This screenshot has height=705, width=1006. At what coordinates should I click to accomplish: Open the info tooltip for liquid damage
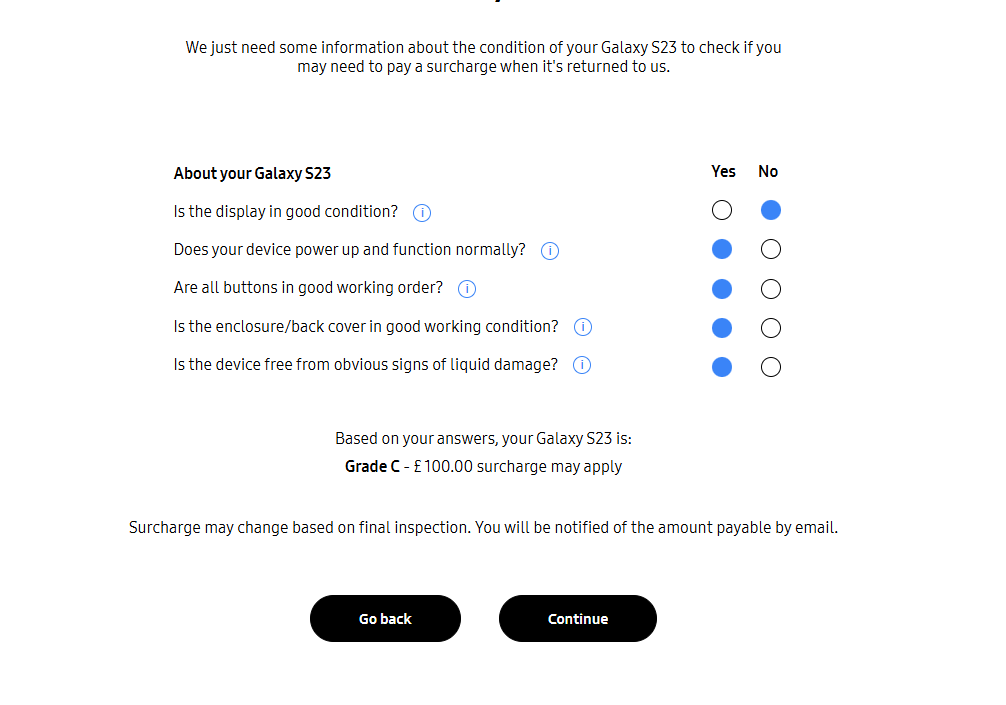pyautogui.click(x=581, y=365)
